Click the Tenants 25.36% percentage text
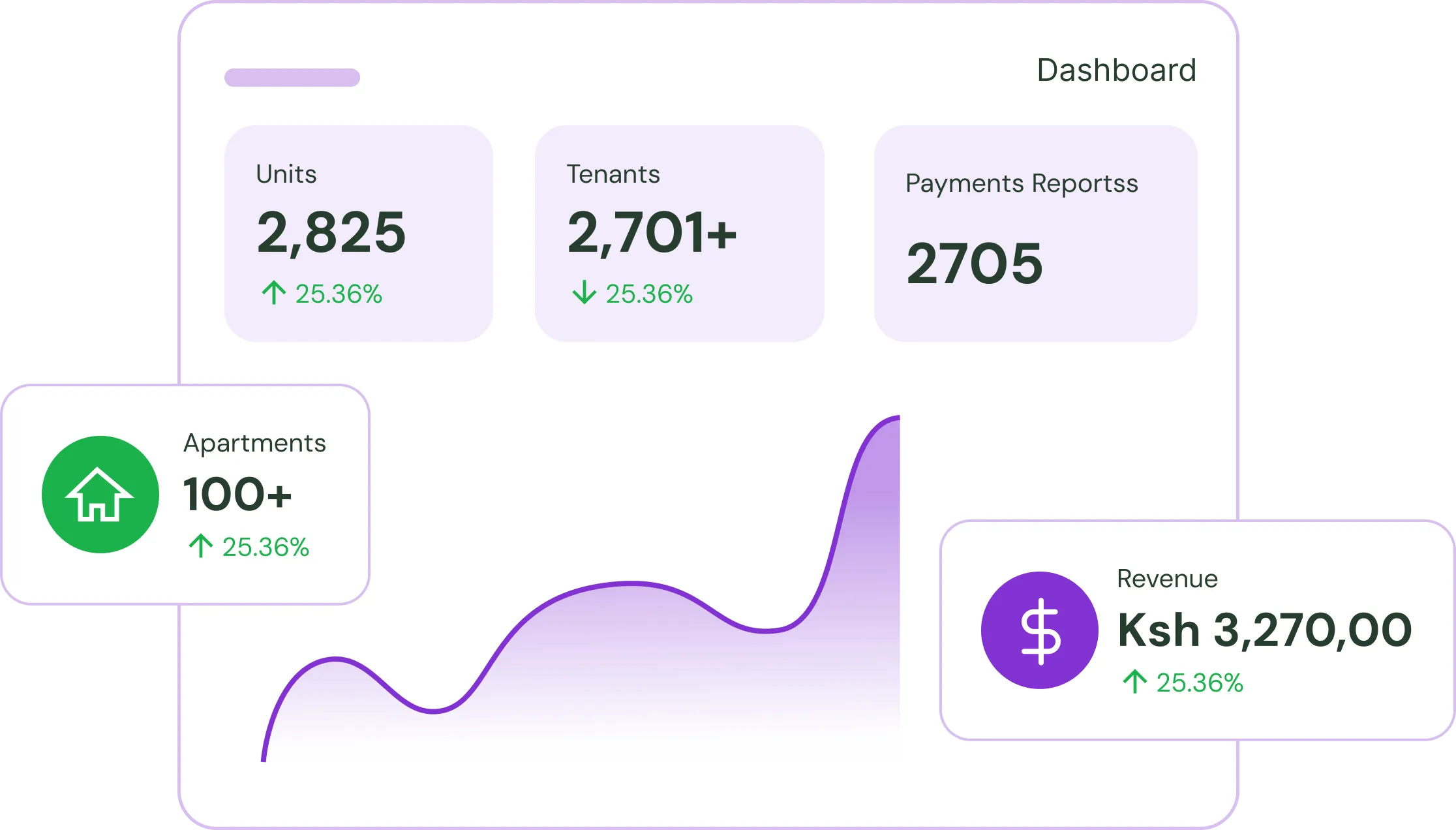 649,294
